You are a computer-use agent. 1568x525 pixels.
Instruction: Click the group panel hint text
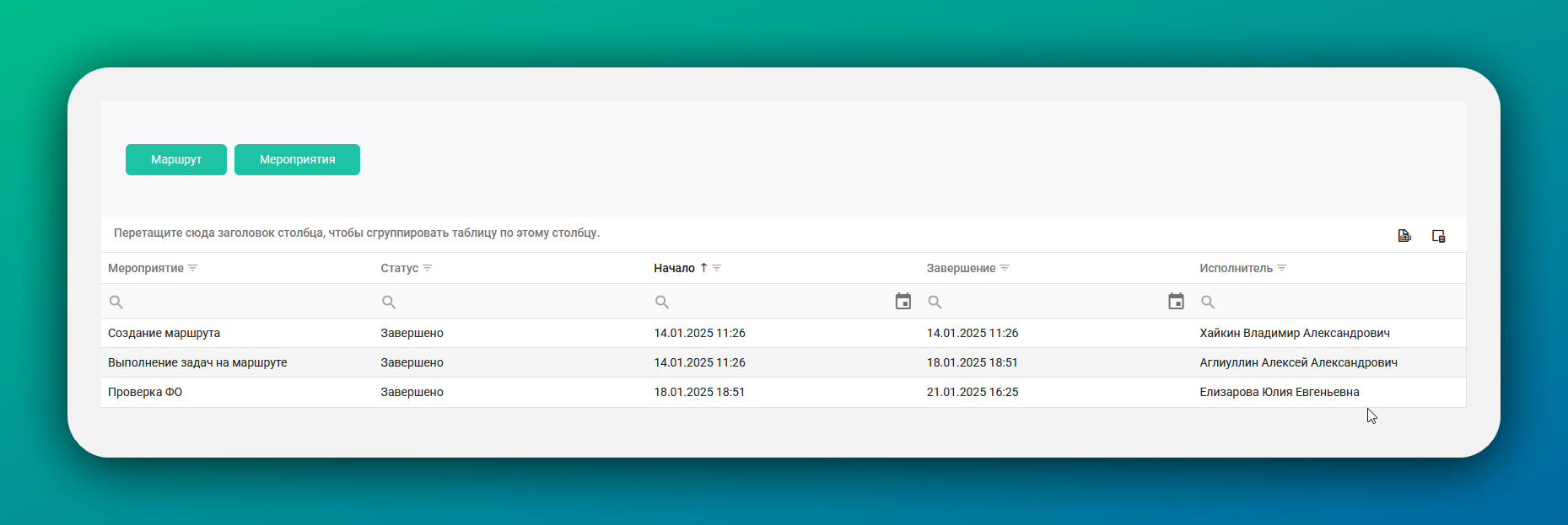pos(357,233)
